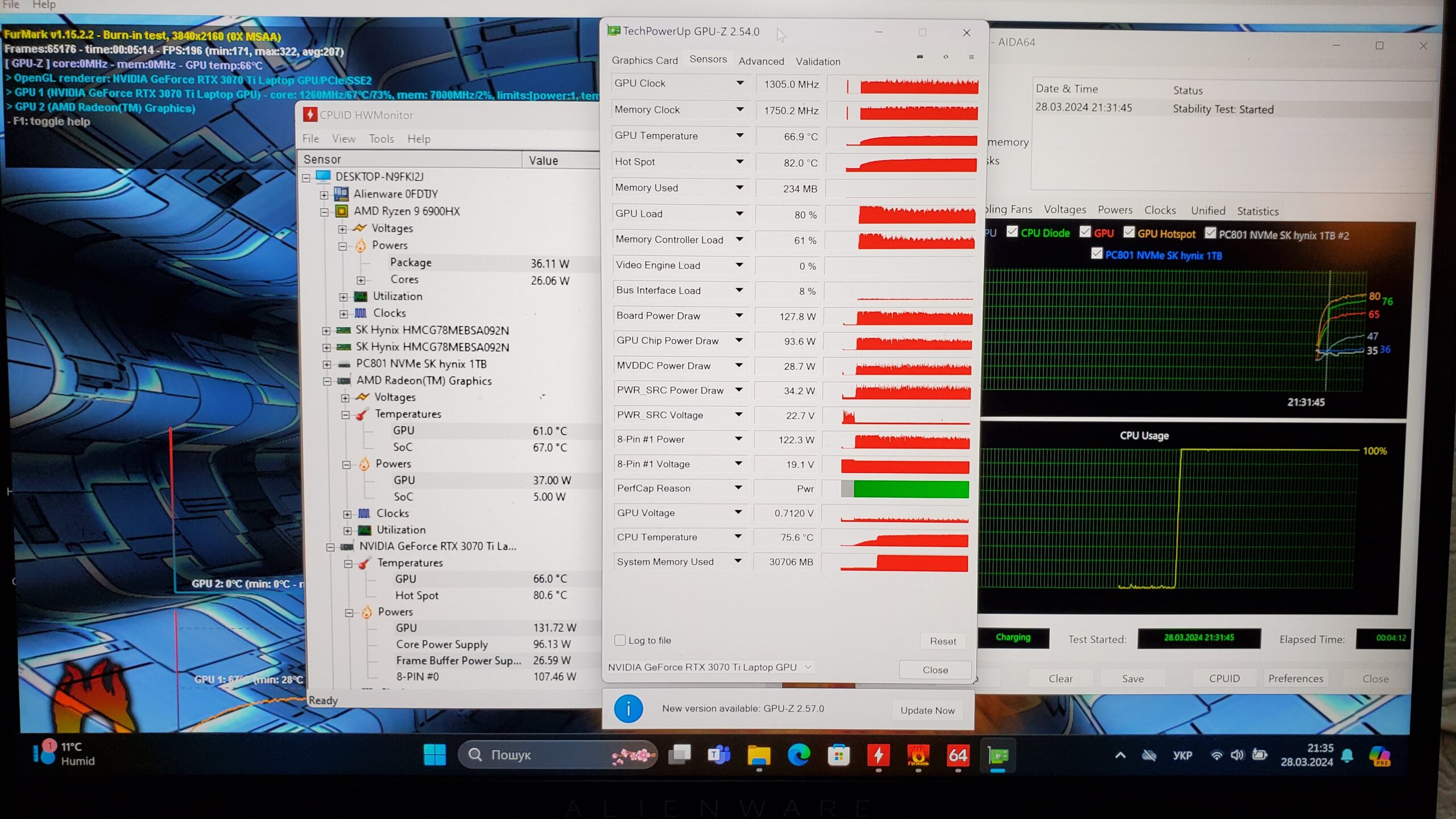
Task: Open AIDA64 from the taskbar
Action: [x=958, y=755]
